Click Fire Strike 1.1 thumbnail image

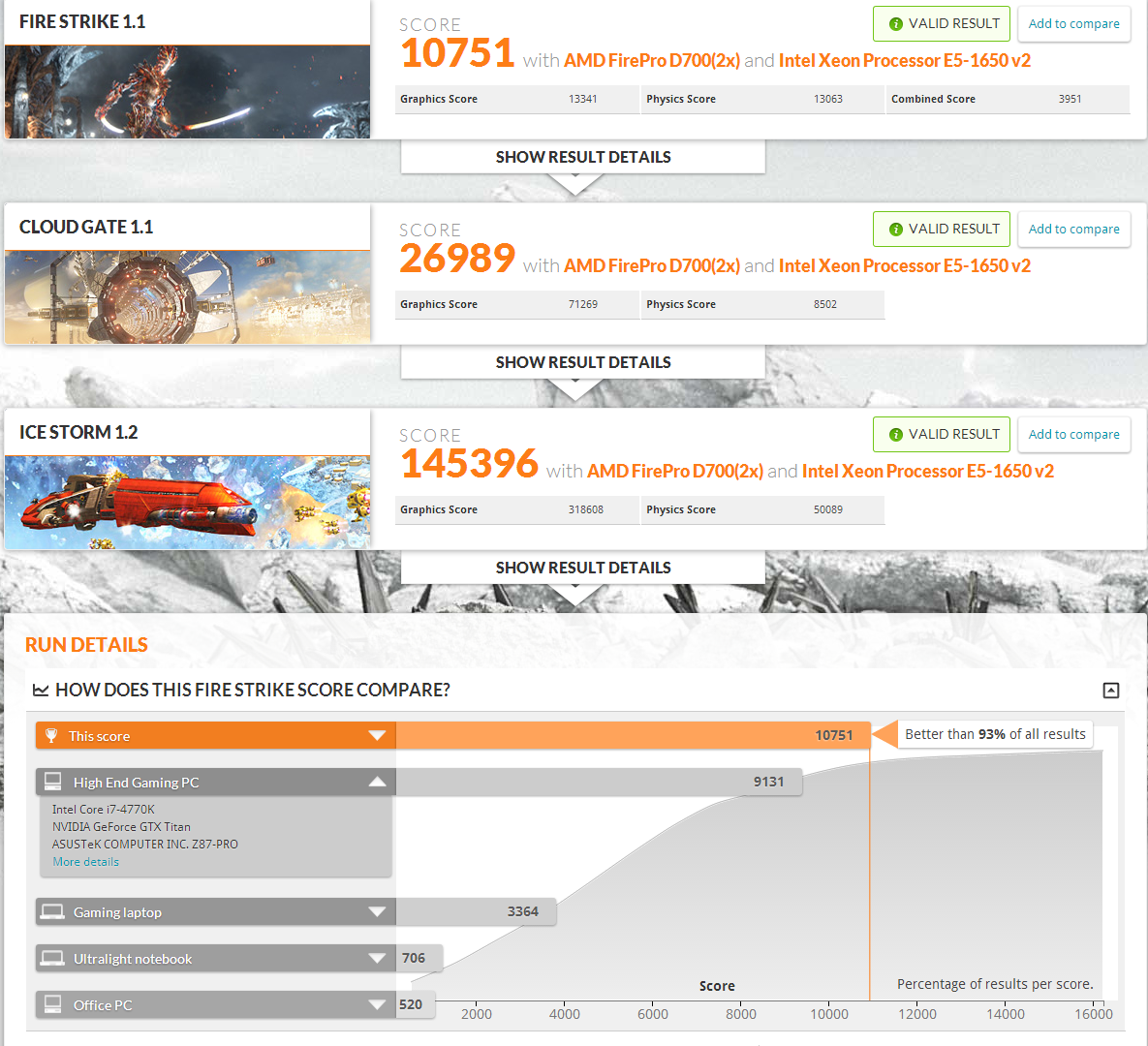point(187,92)
